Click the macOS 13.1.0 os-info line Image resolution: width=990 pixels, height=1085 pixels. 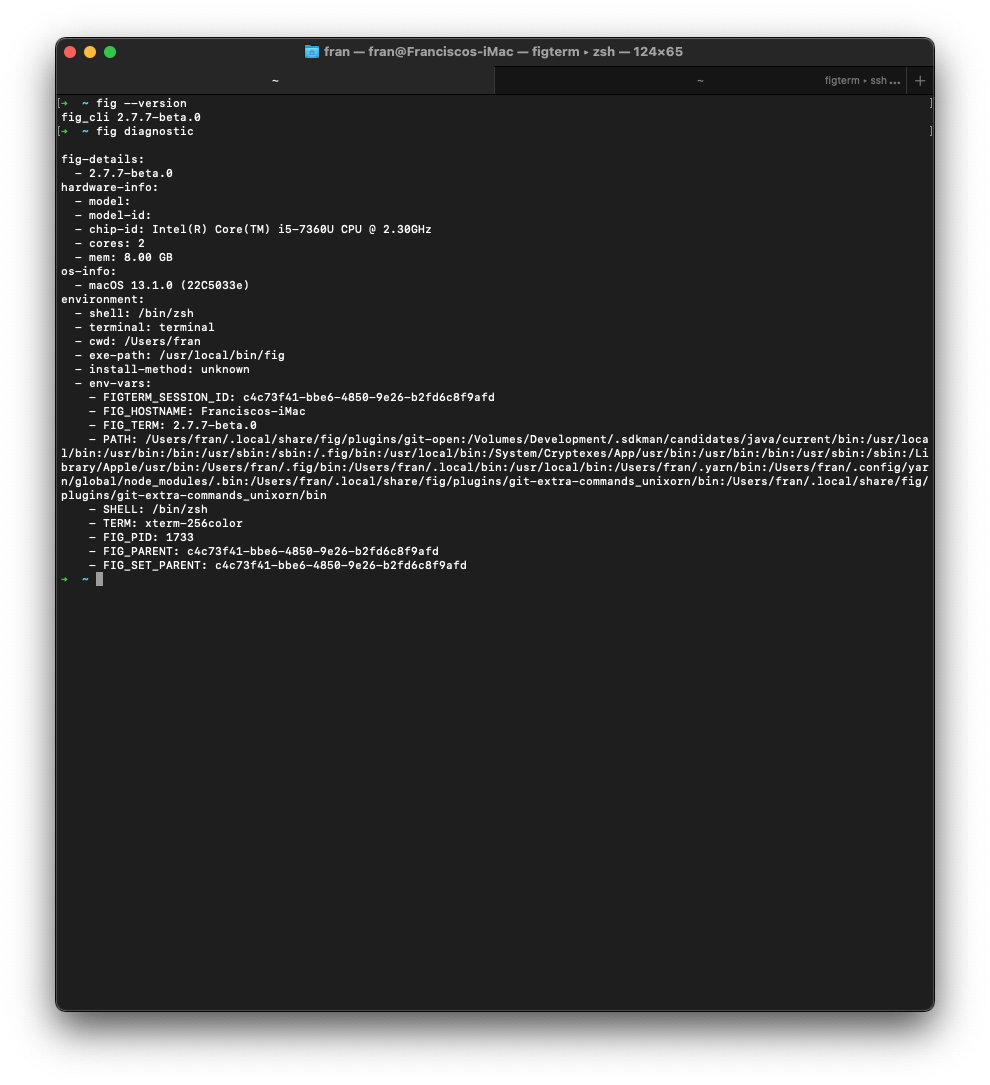pyautogui.click(x=165, y=285)
